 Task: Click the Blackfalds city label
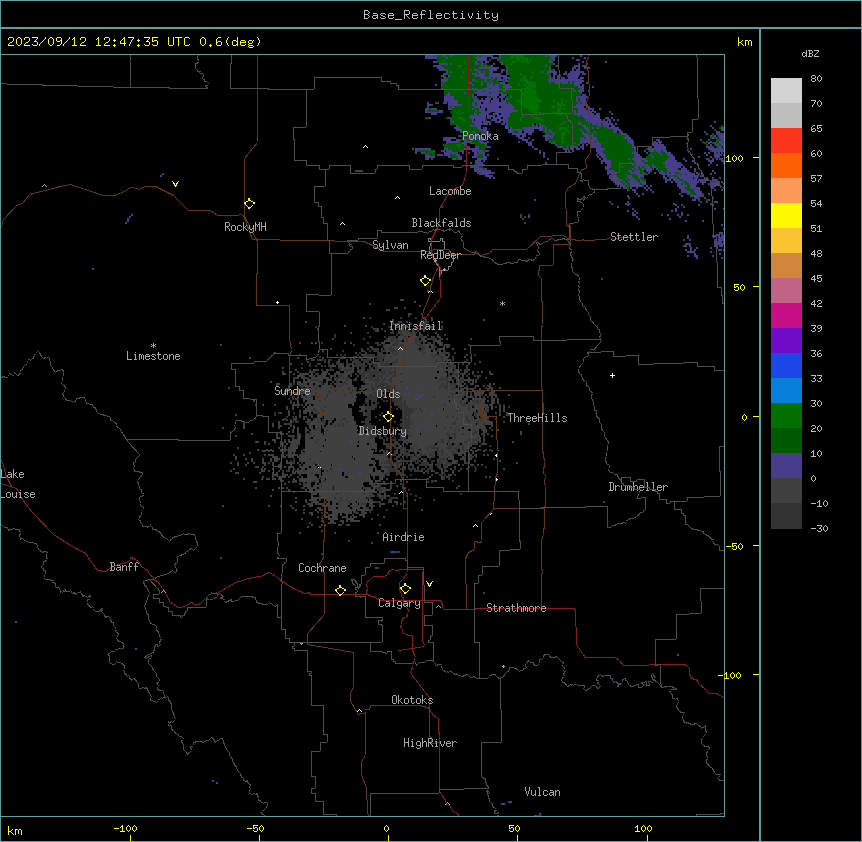coord(441,223)
